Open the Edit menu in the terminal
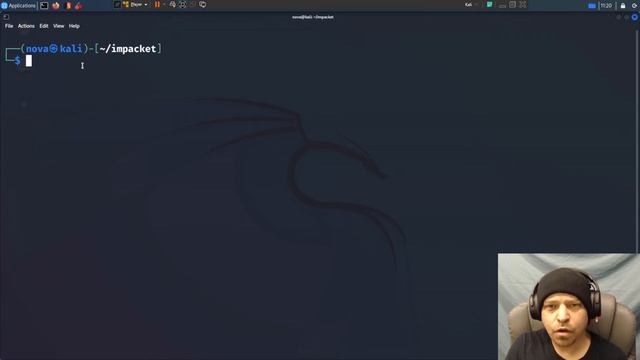Viewport: 640px width, 360px height. (x=44, y=26)
